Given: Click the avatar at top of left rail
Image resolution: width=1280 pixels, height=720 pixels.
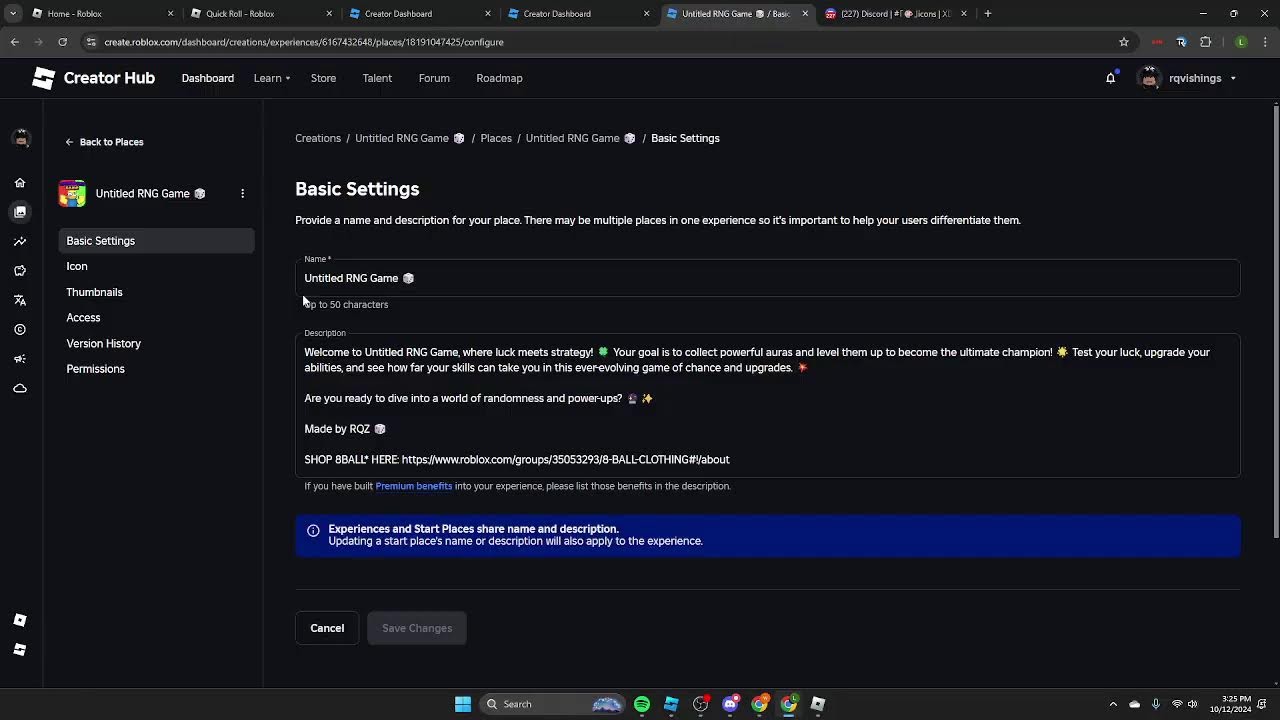Looking at the screenshot, I should (x=21, y=138).
